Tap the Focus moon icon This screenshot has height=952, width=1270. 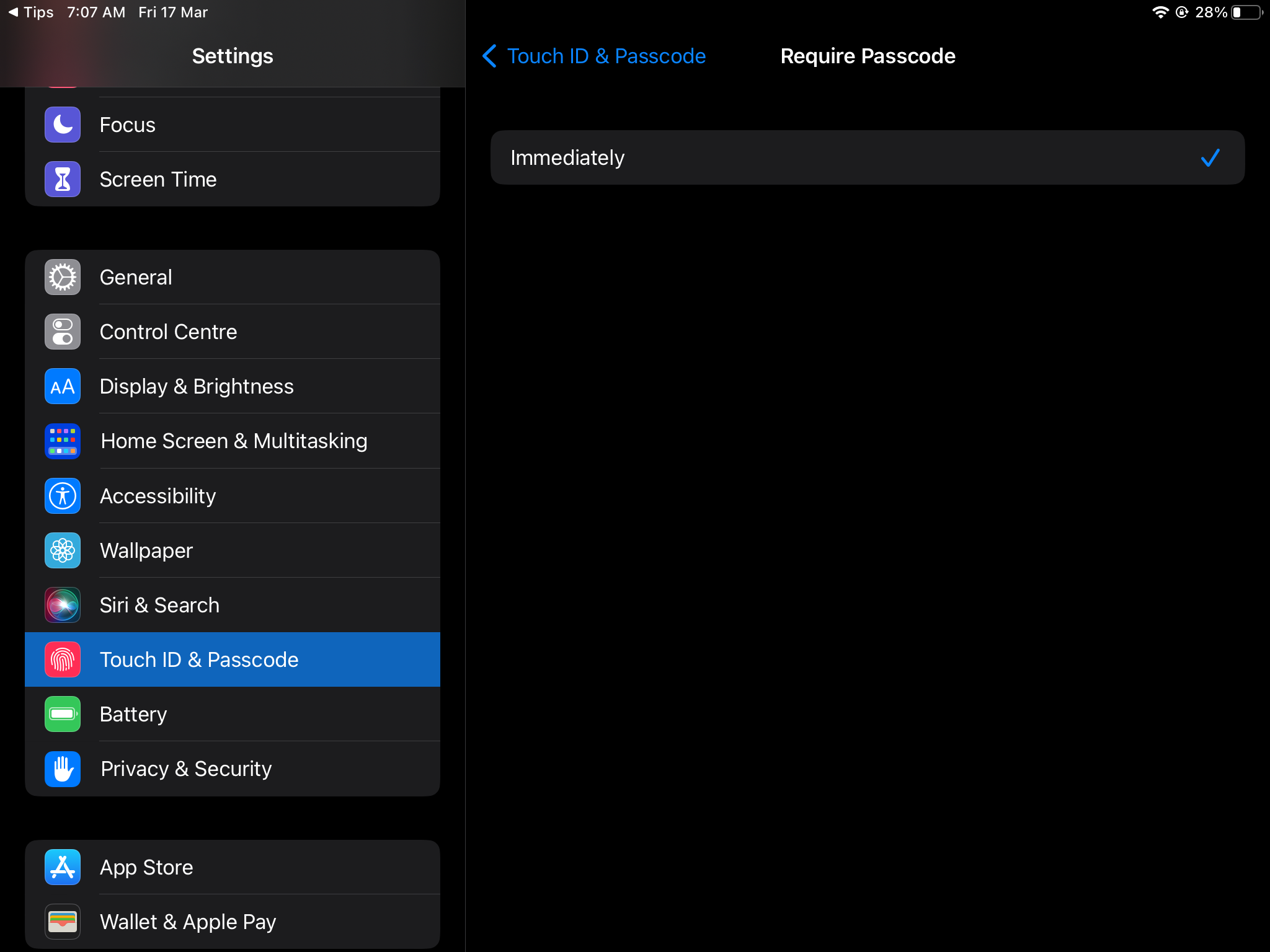pyautogui.click(x=63, y=125)
